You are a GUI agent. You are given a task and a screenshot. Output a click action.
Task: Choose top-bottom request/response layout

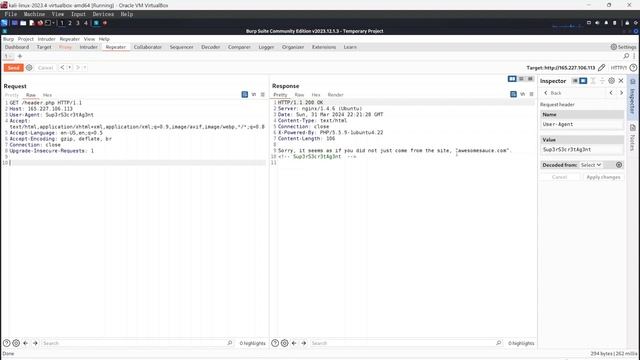tap(521, 79)
